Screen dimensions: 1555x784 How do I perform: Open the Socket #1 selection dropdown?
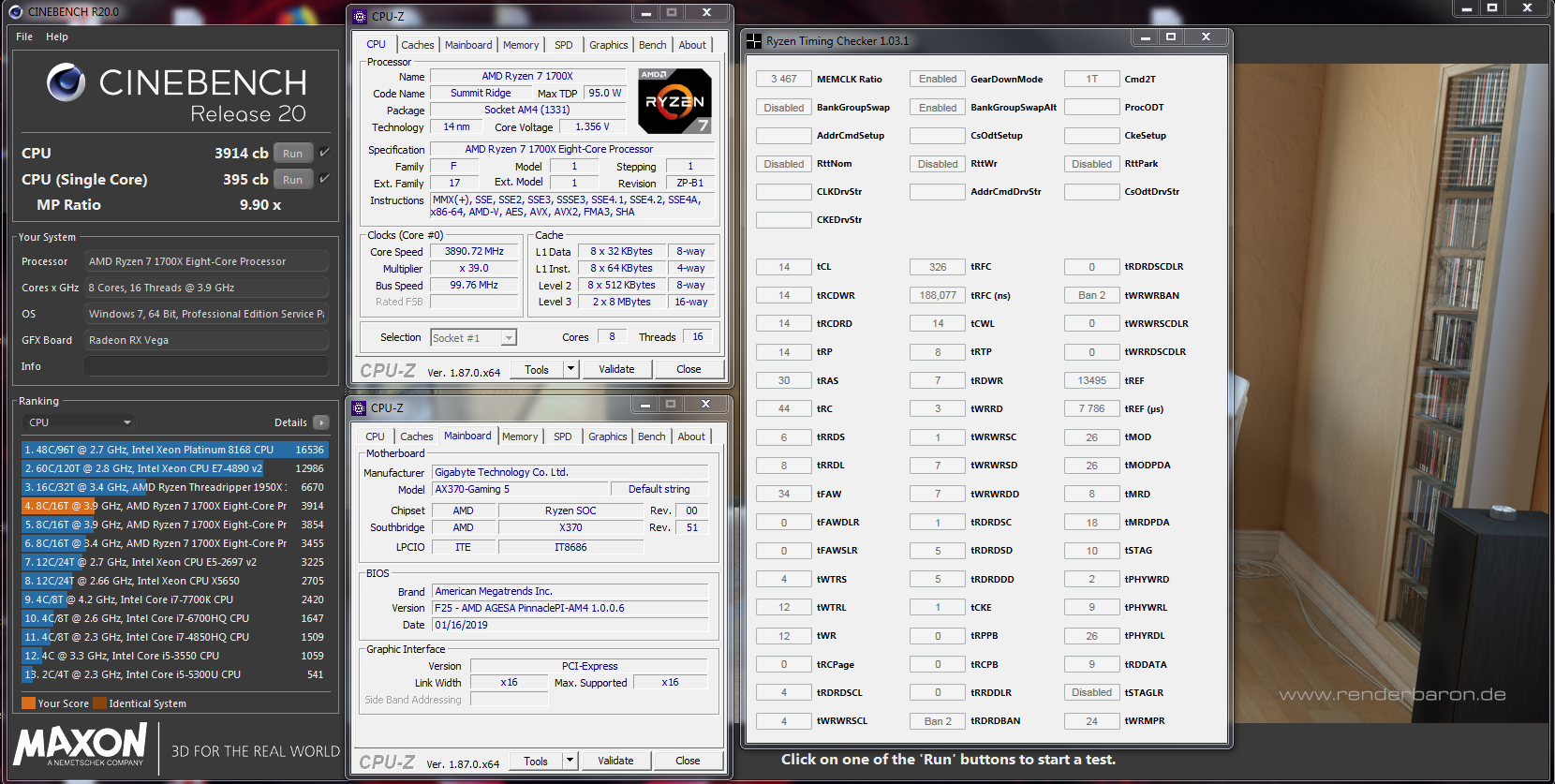tap(473, 337)
